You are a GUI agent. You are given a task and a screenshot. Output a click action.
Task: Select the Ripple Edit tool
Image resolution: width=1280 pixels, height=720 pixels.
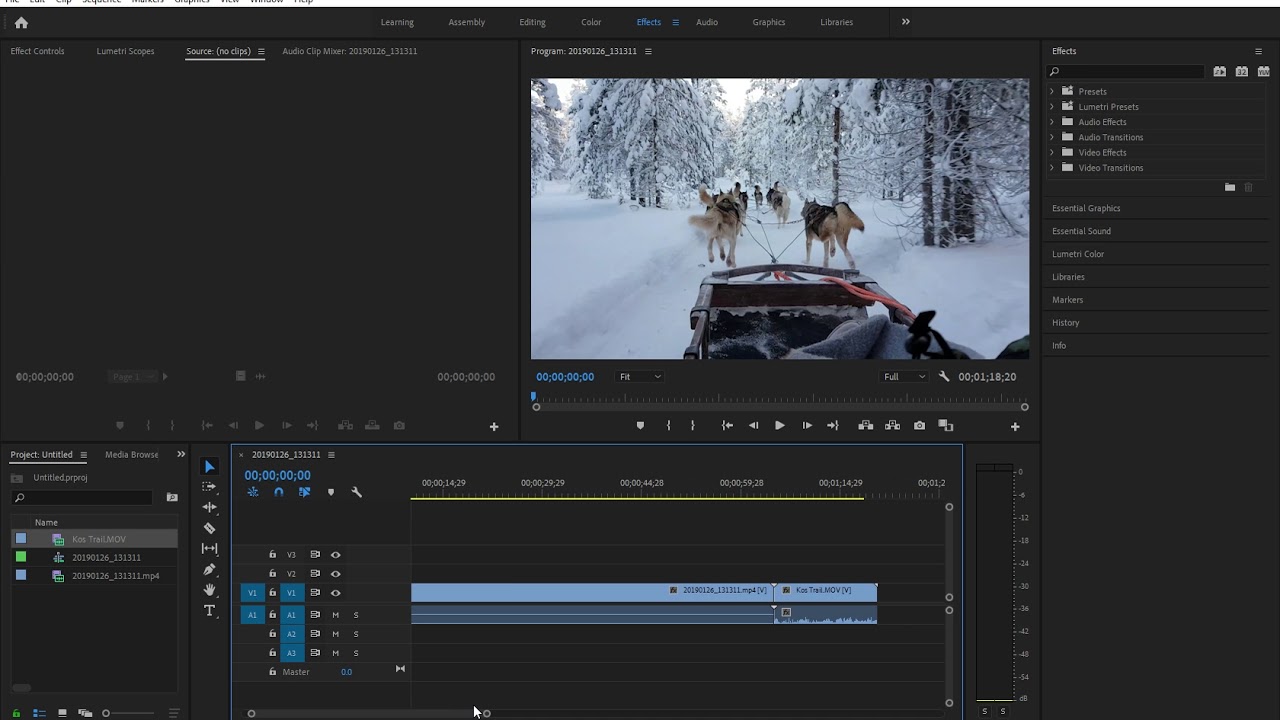point(209,507)
